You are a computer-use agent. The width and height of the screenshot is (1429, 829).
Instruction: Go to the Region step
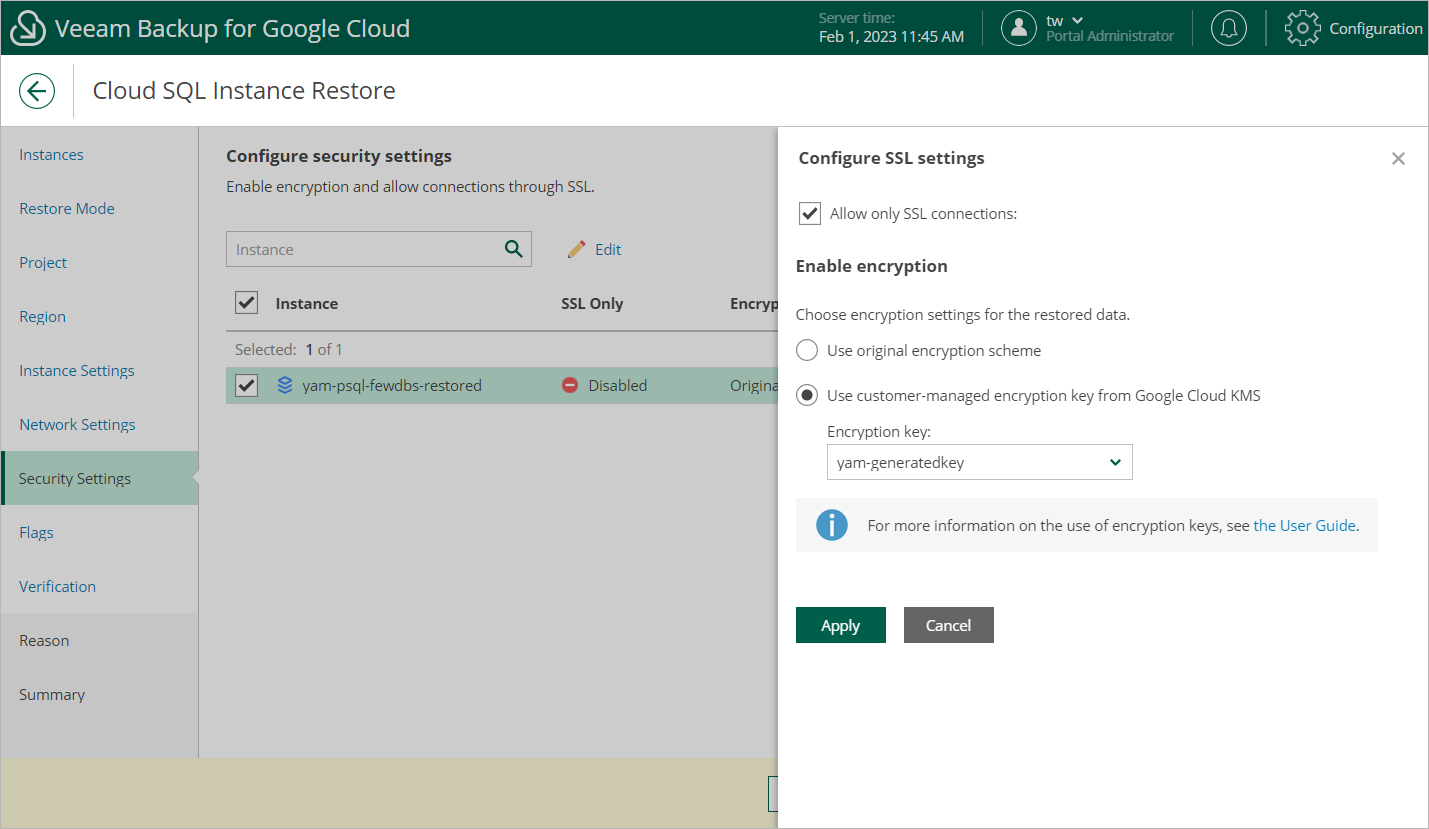[42, 317]
